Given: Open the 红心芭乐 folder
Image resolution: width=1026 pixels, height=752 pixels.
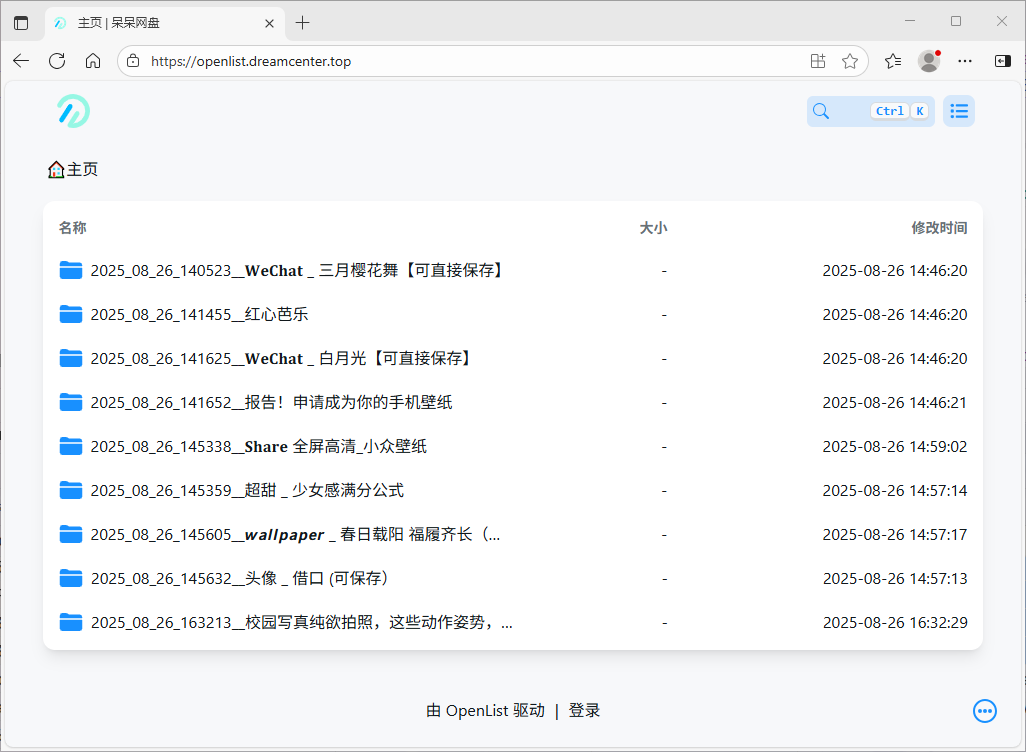Looking at the screenshot, I should [x=199, y=314].
